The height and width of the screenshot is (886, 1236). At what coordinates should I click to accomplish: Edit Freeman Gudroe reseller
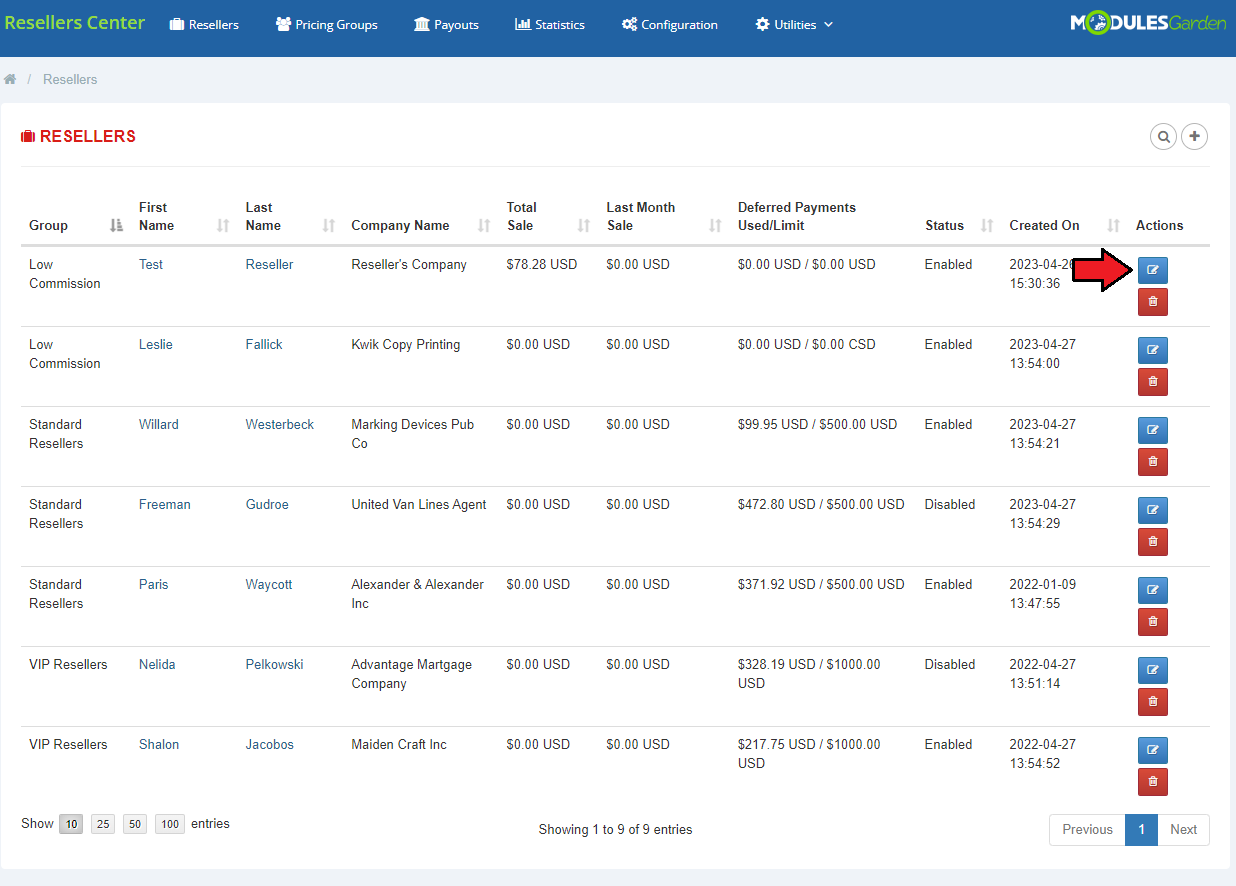1153,510
